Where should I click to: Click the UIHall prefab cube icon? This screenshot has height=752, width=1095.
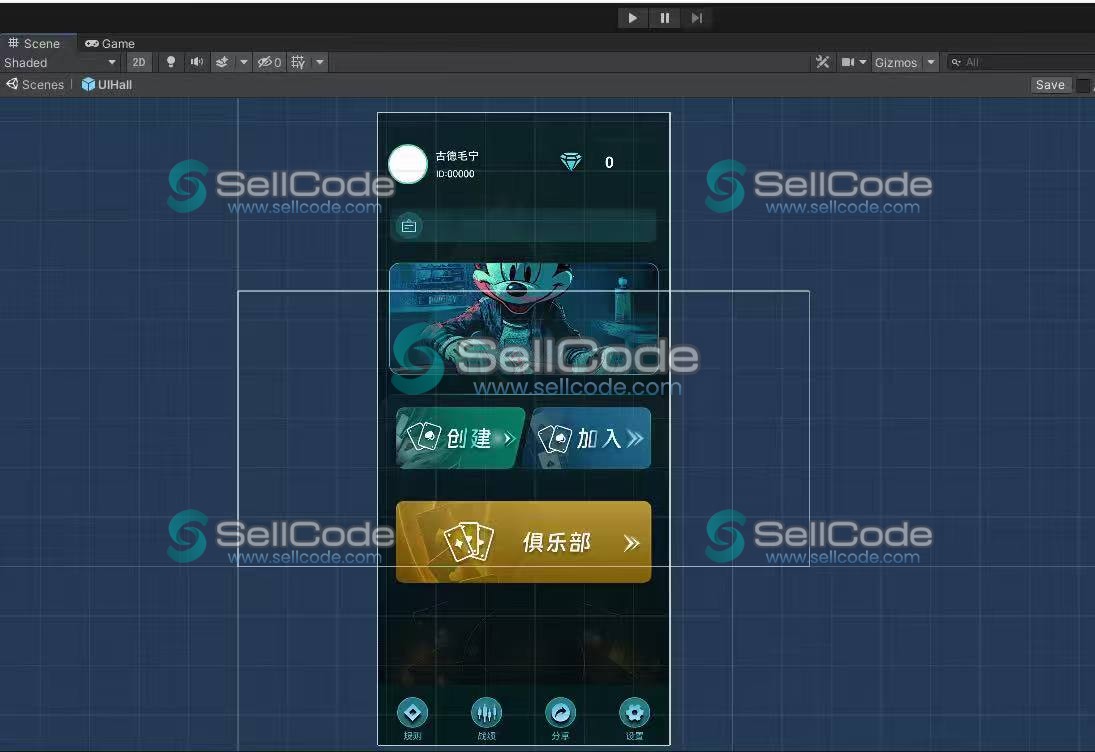click(88, 84)
